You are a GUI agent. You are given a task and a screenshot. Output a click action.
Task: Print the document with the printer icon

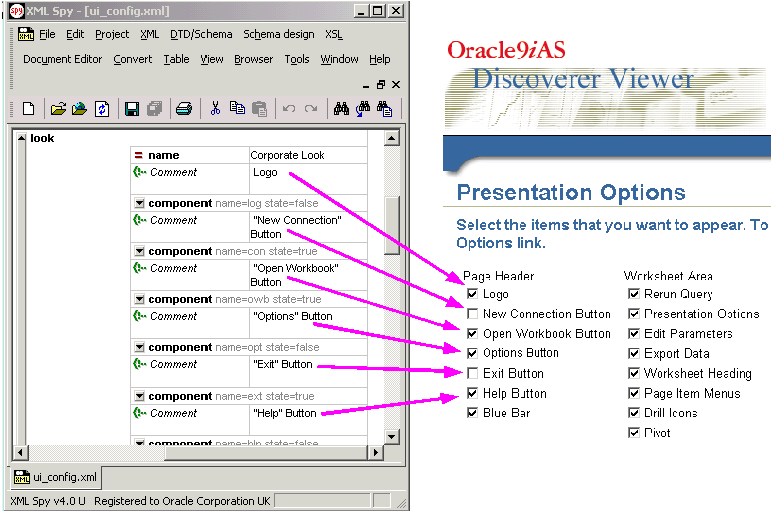184,108
